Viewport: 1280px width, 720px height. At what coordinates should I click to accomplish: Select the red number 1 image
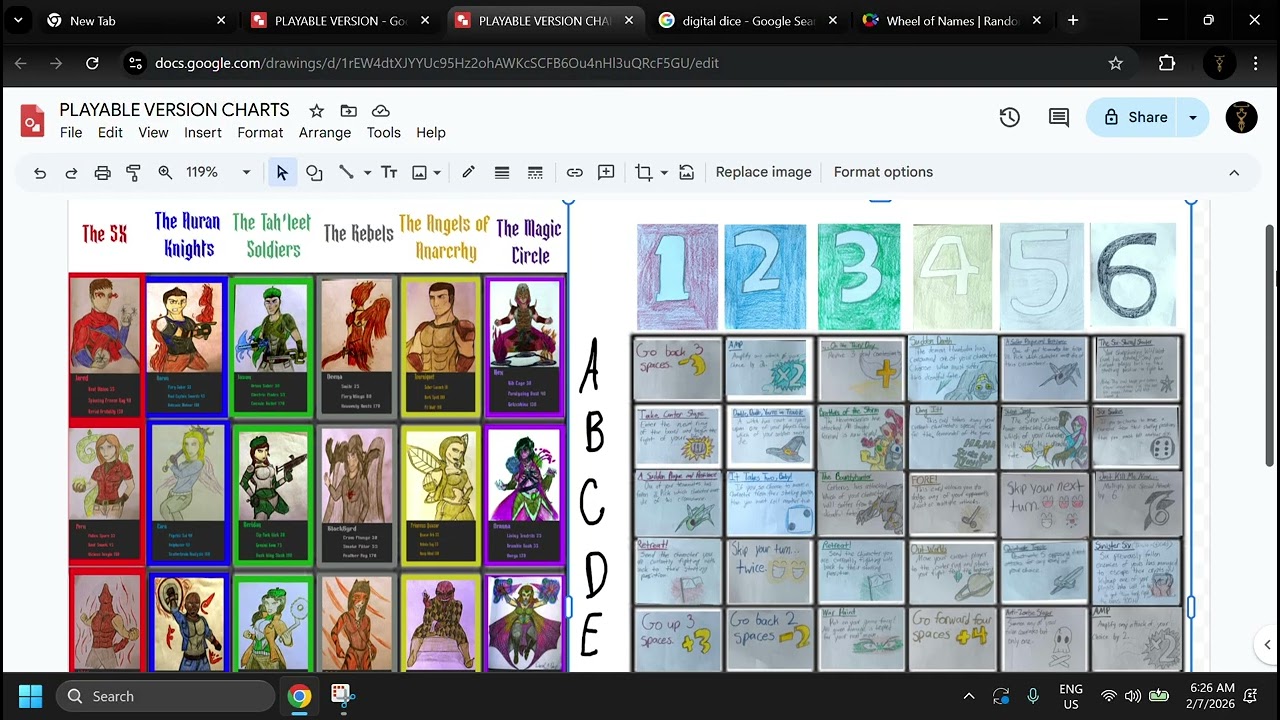tap(677, 276)
